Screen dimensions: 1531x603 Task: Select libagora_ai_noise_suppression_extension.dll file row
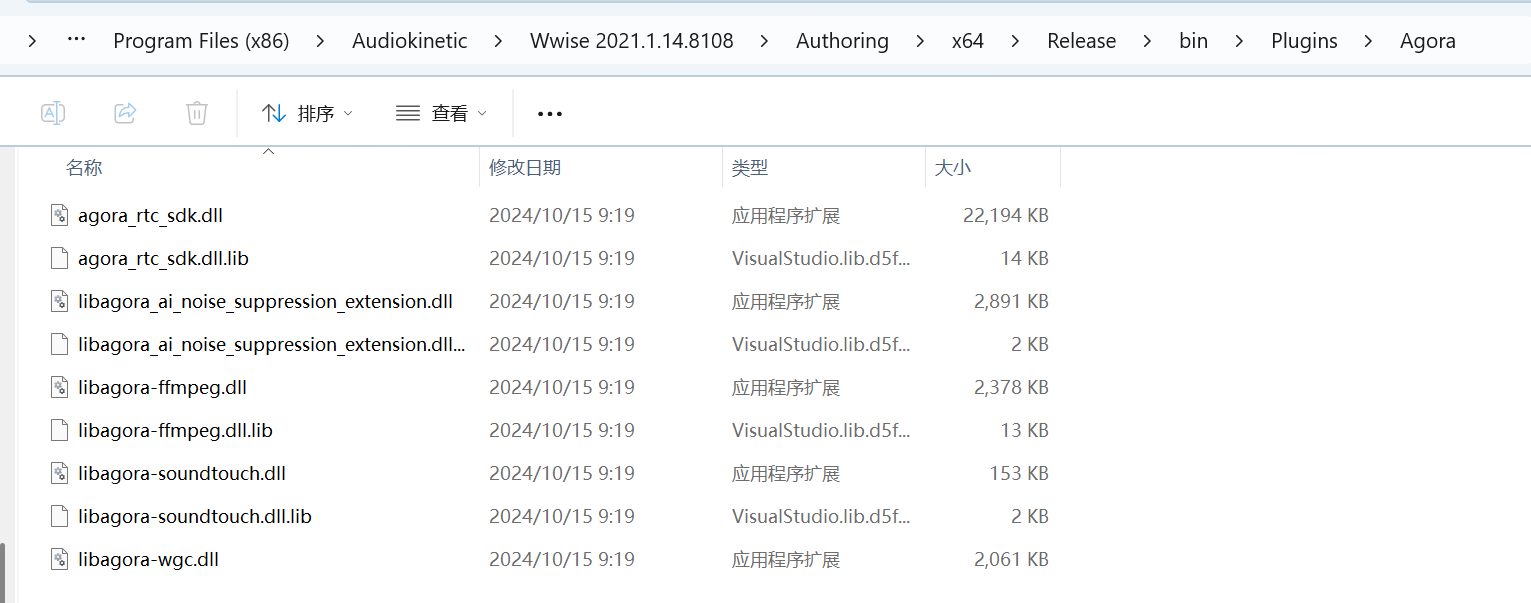point(265,301)
